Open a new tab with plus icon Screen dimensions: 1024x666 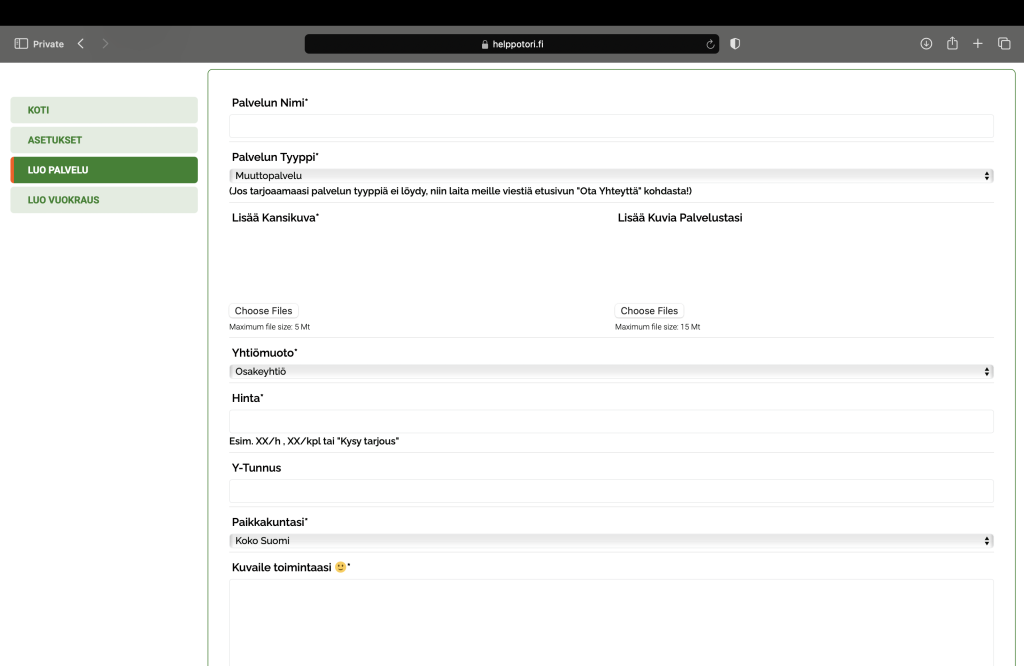(978, 44)
